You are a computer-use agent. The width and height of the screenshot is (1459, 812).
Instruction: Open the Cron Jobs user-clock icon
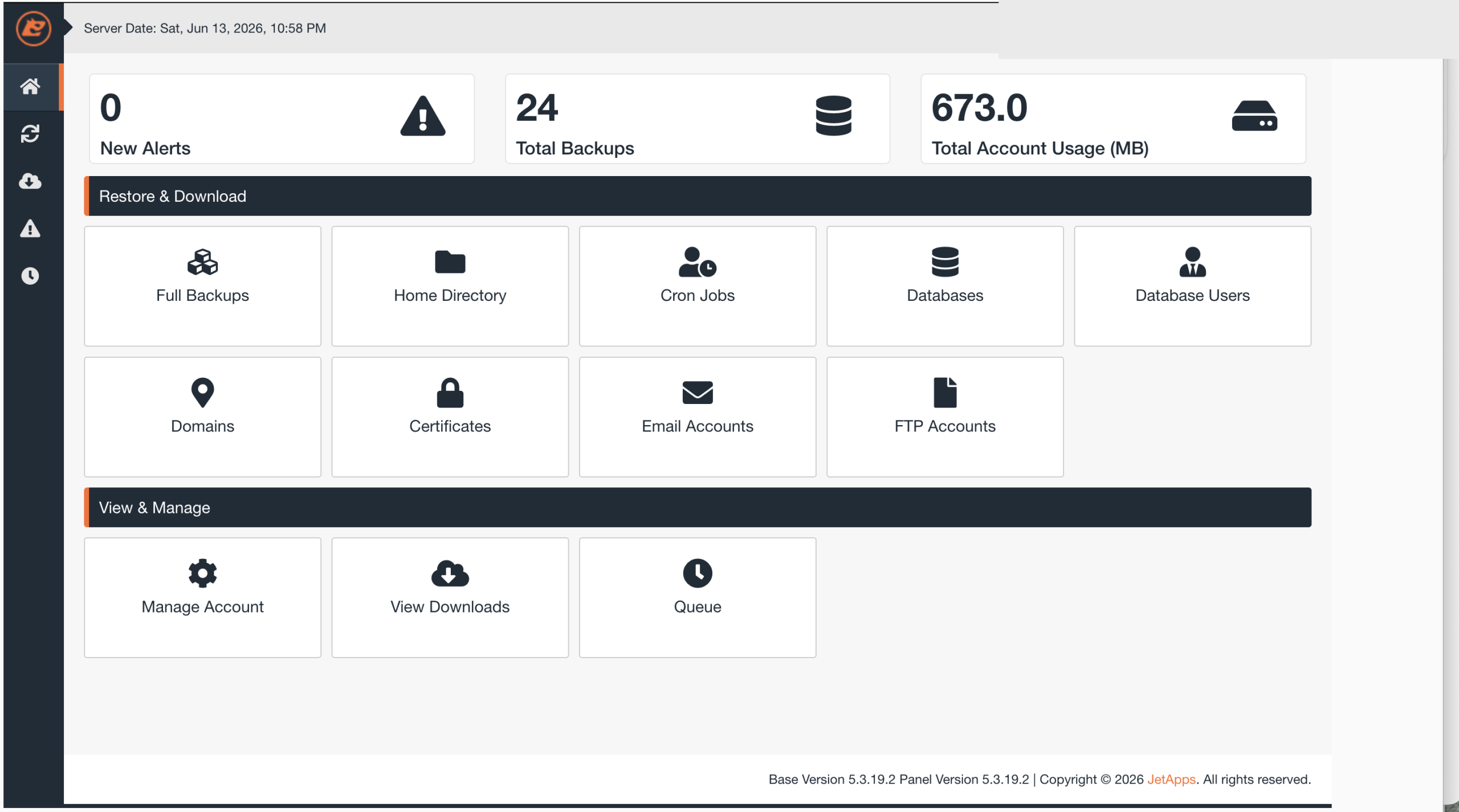pos(698,262)
